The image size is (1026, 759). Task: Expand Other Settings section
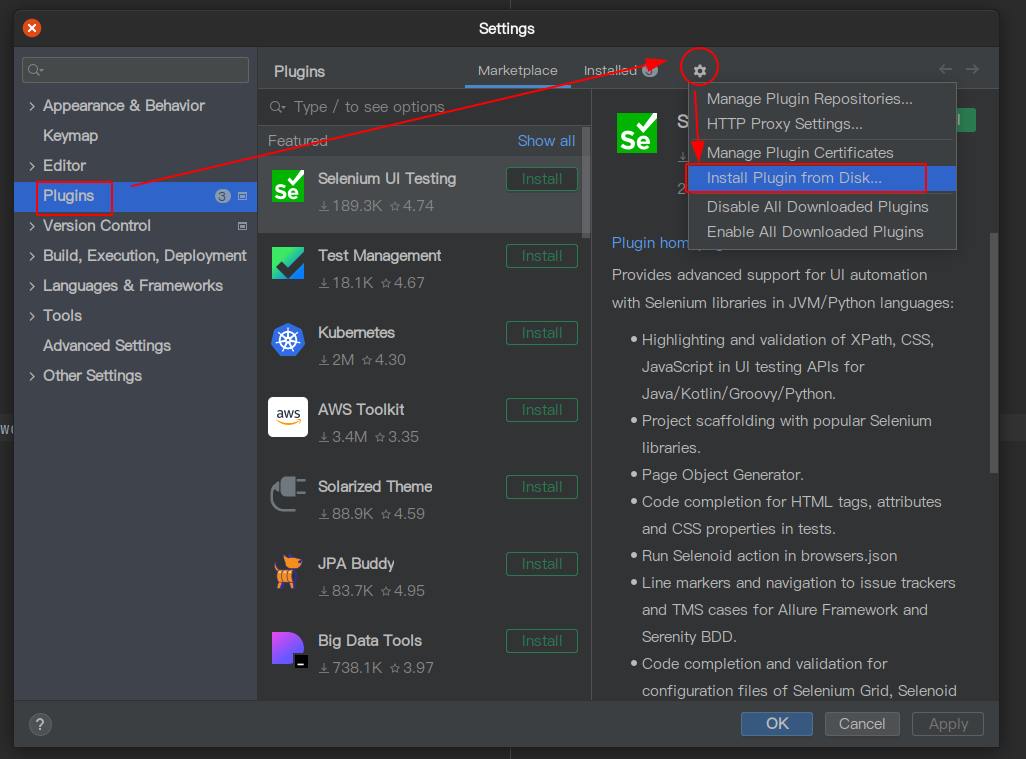[x=31, y=376]
